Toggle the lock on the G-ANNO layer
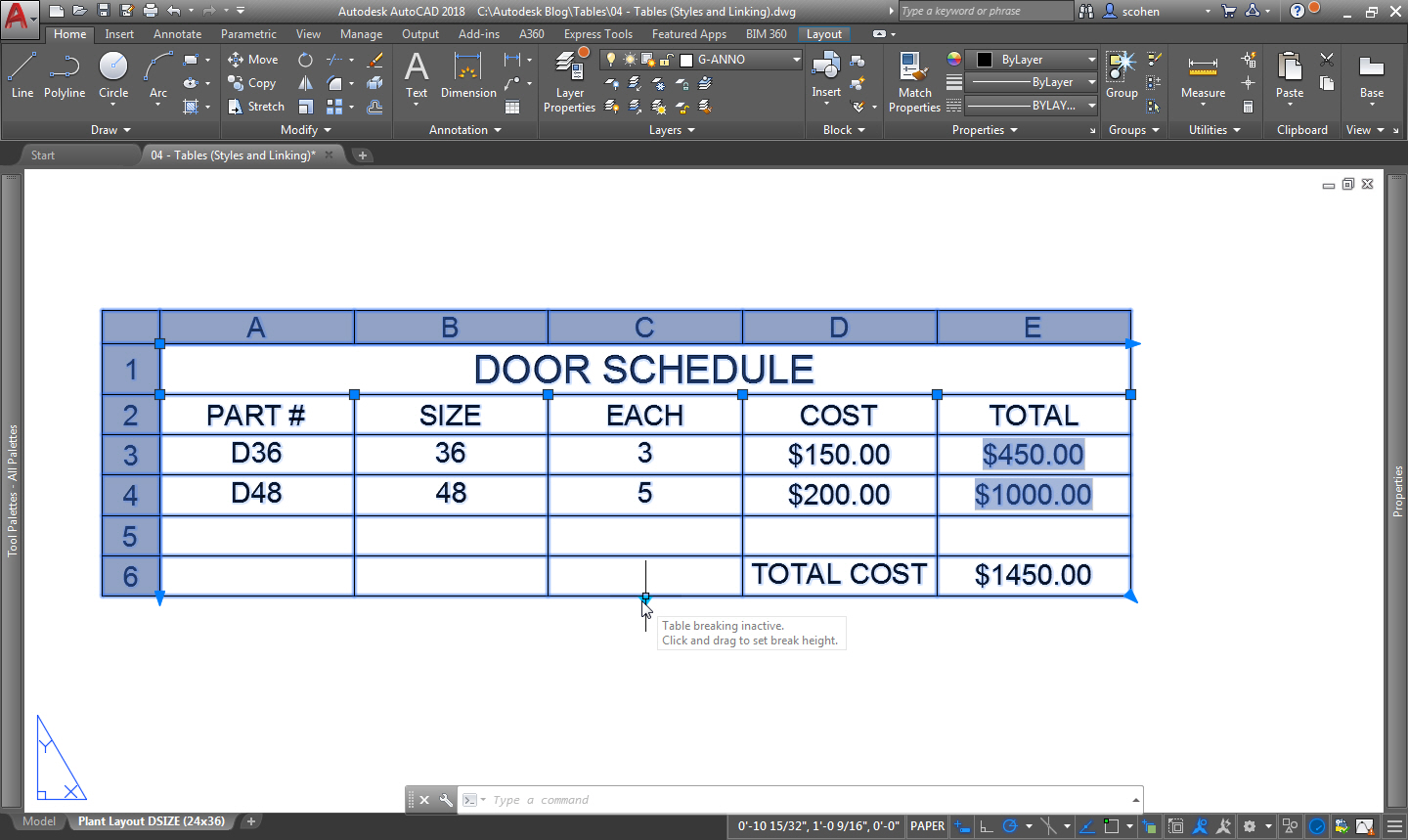Screen dimensions: 1408x840 coord(664,59)
